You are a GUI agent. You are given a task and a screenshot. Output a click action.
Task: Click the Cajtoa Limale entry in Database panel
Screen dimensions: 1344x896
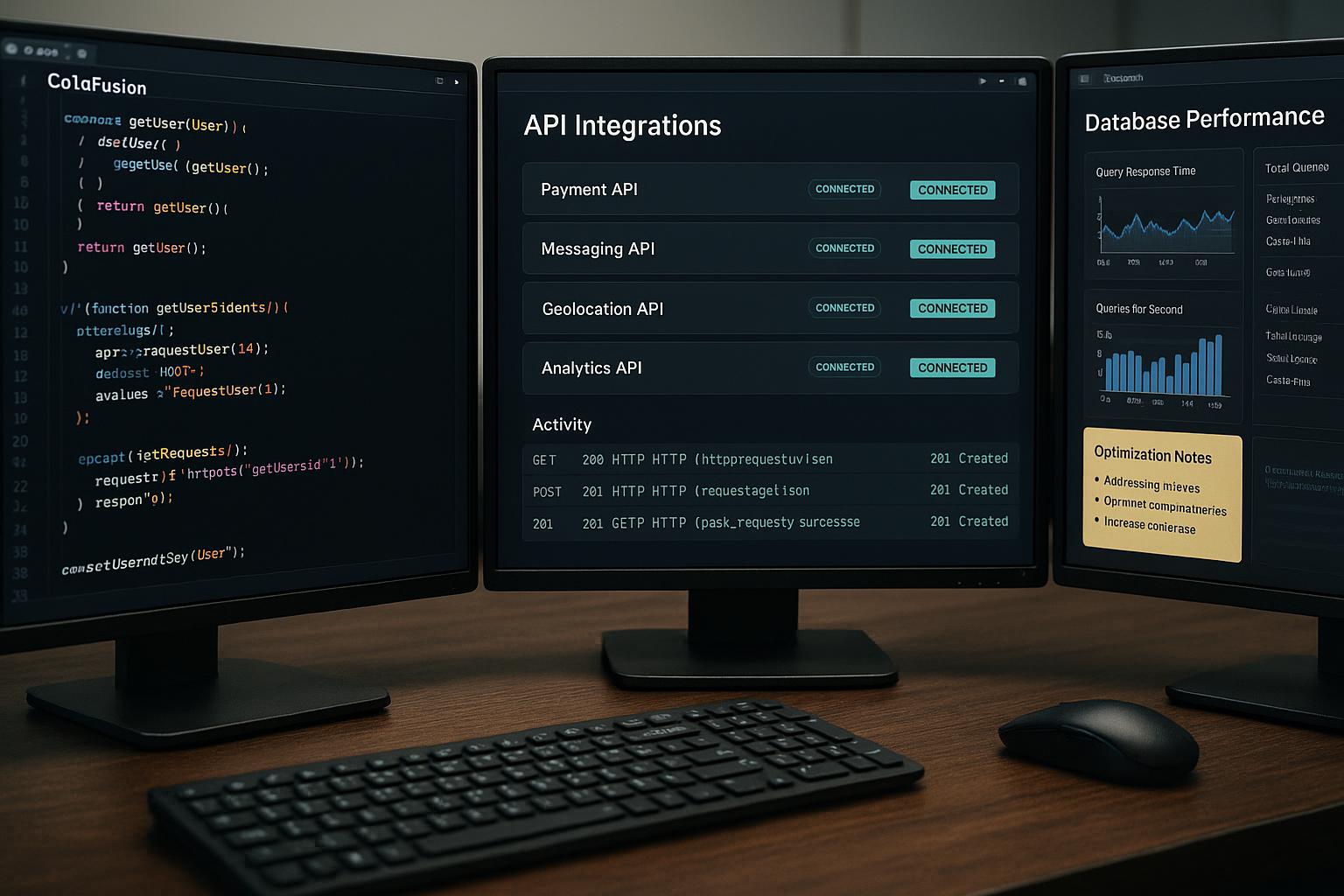pos(1291,310)
